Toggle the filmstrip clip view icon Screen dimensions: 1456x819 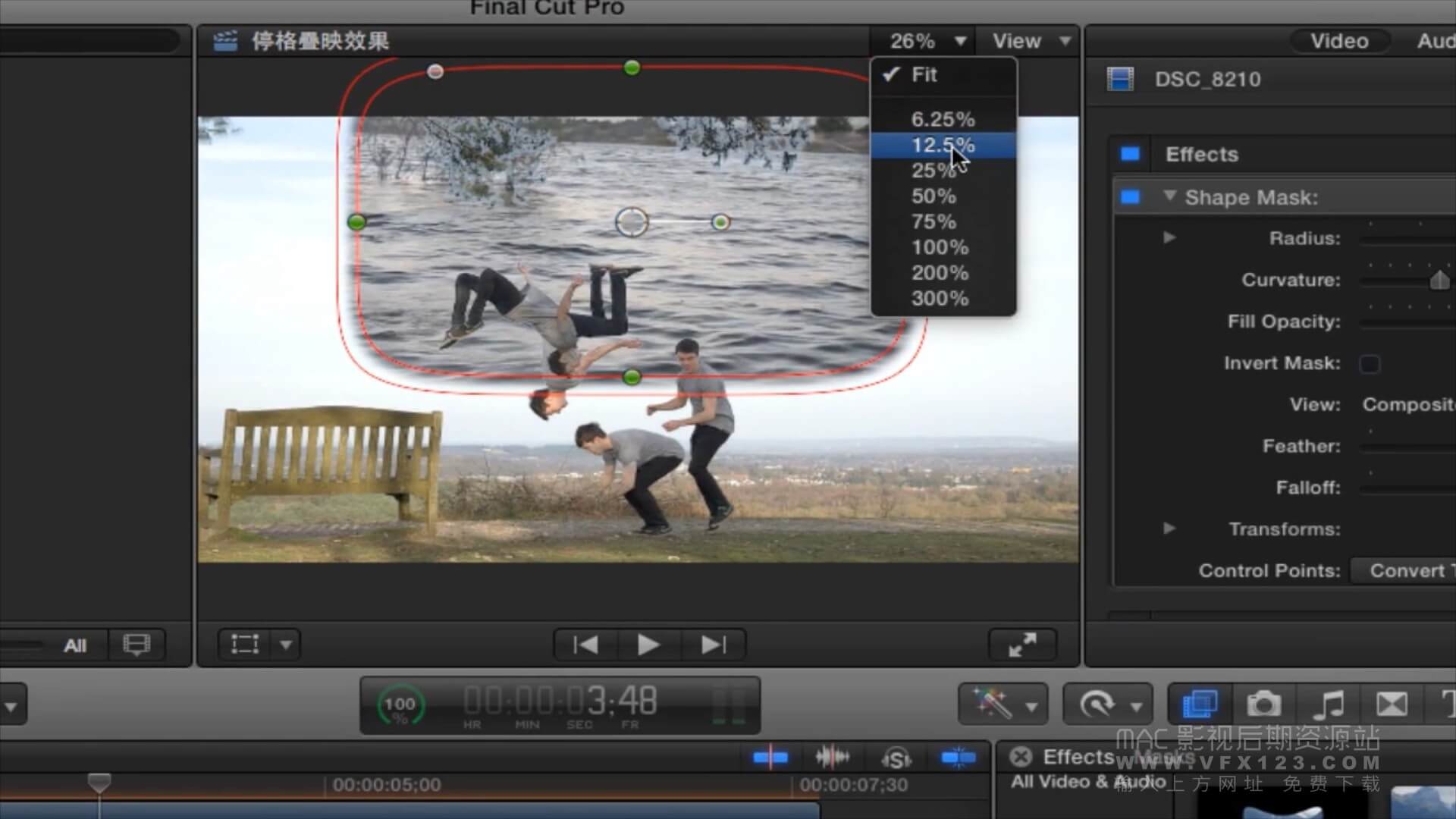[136, 645]
